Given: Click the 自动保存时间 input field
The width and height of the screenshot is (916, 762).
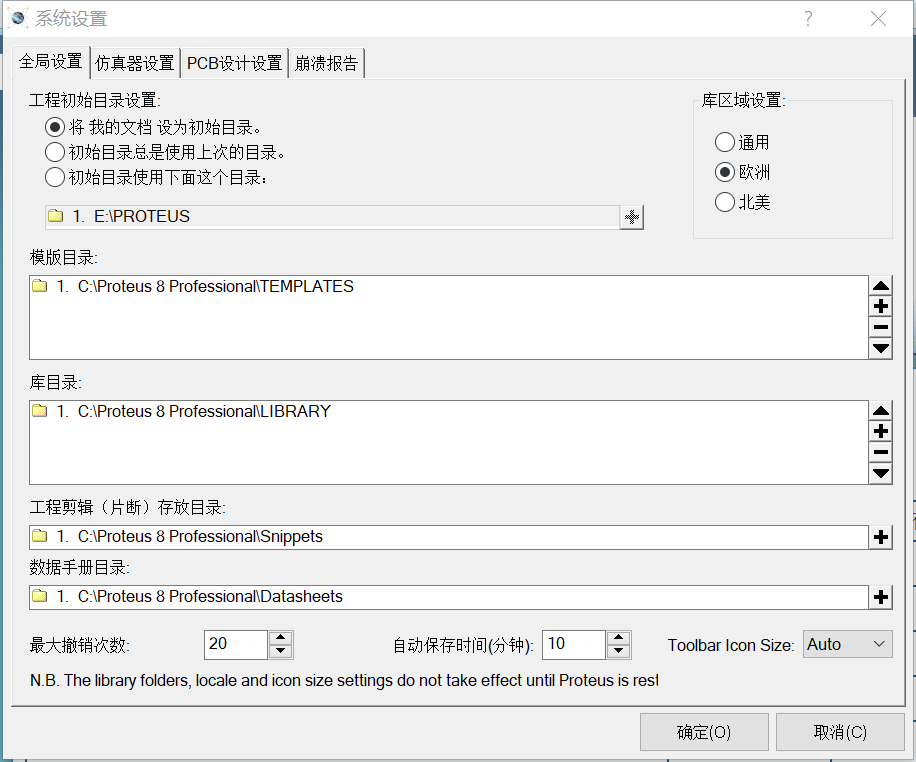Looking at the screenshot, I should point(574,645).
